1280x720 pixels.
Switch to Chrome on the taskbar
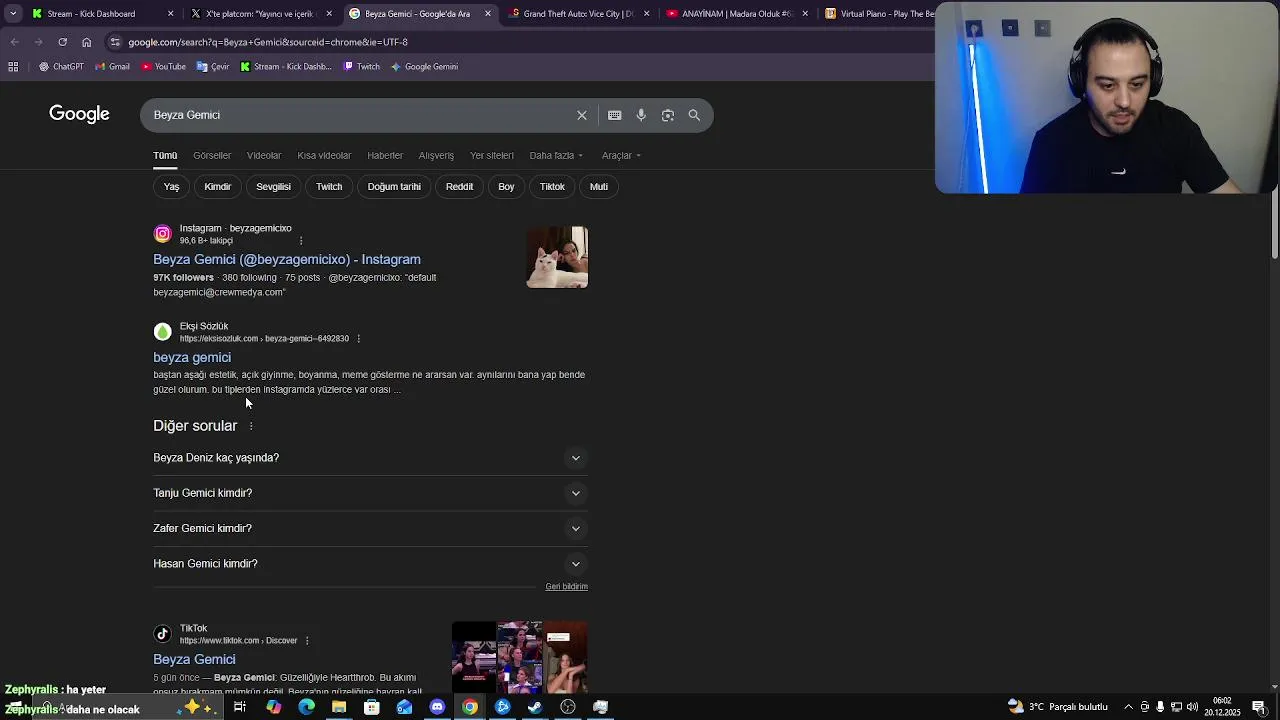(470, 707)
